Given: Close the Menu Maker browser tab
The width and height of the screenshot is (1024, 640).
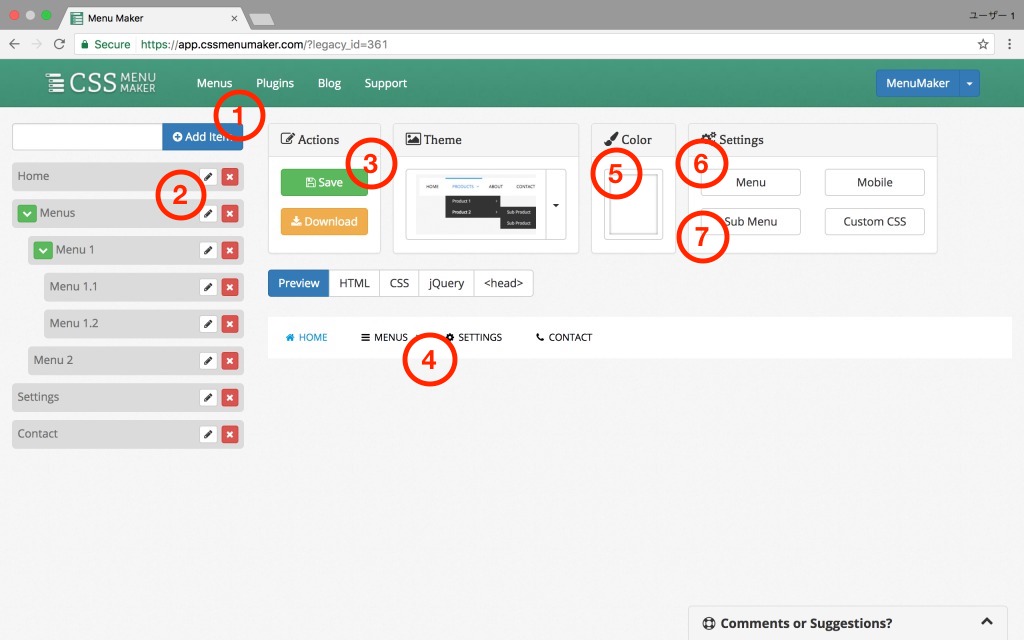Looking at the screenshot, I should click(x=234, y=18).
